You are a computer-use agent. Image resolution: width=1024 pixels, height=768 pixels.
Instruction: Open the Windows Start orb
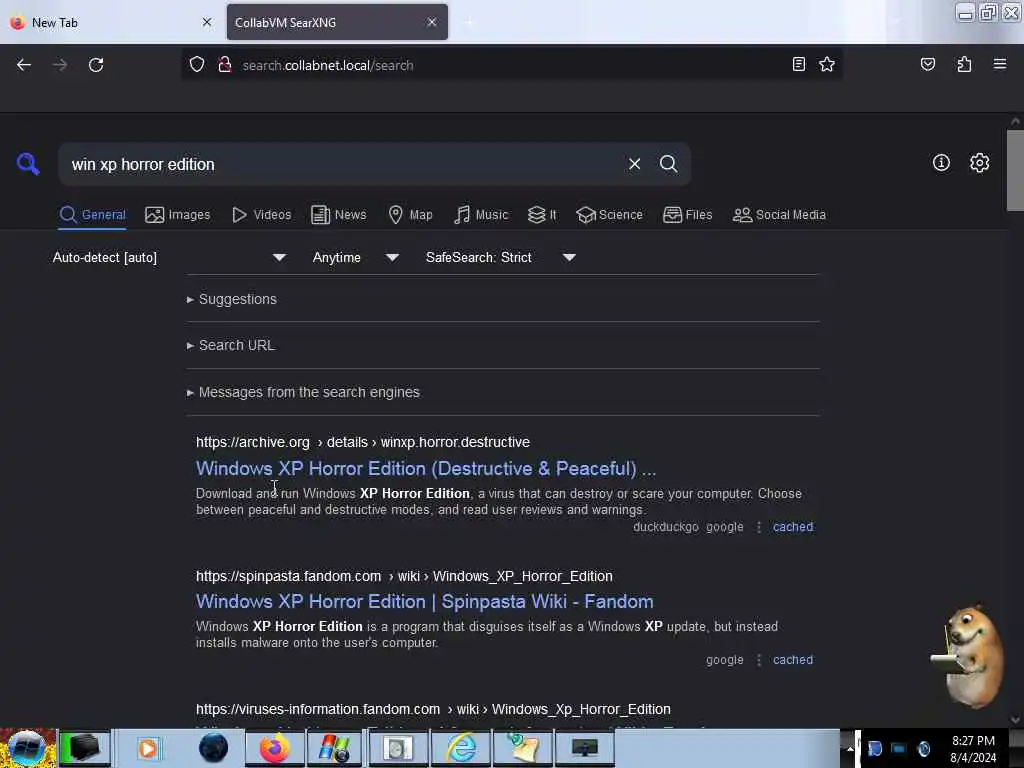pos(27,748)
